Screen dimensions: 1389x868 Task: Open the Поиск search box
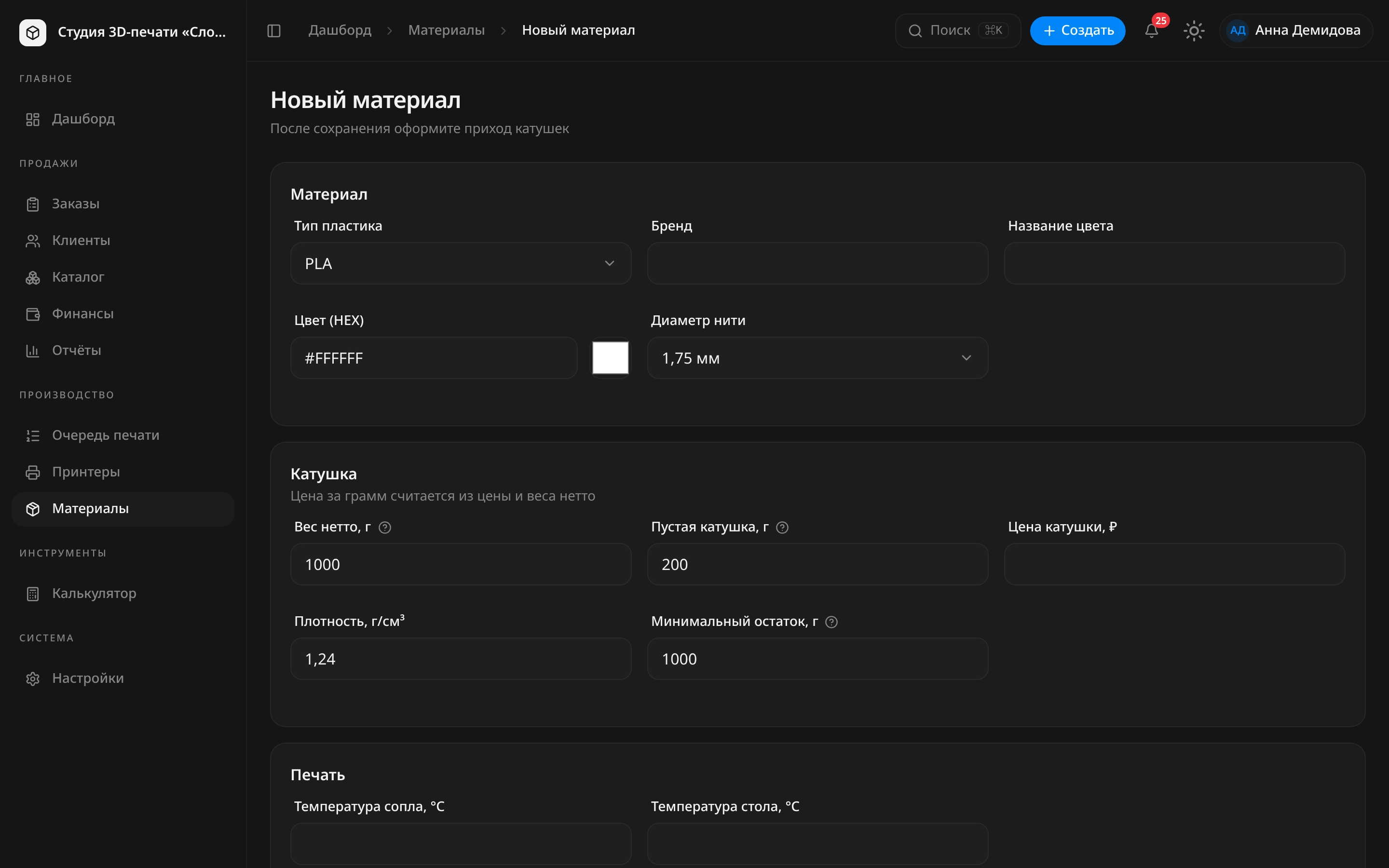958,30
